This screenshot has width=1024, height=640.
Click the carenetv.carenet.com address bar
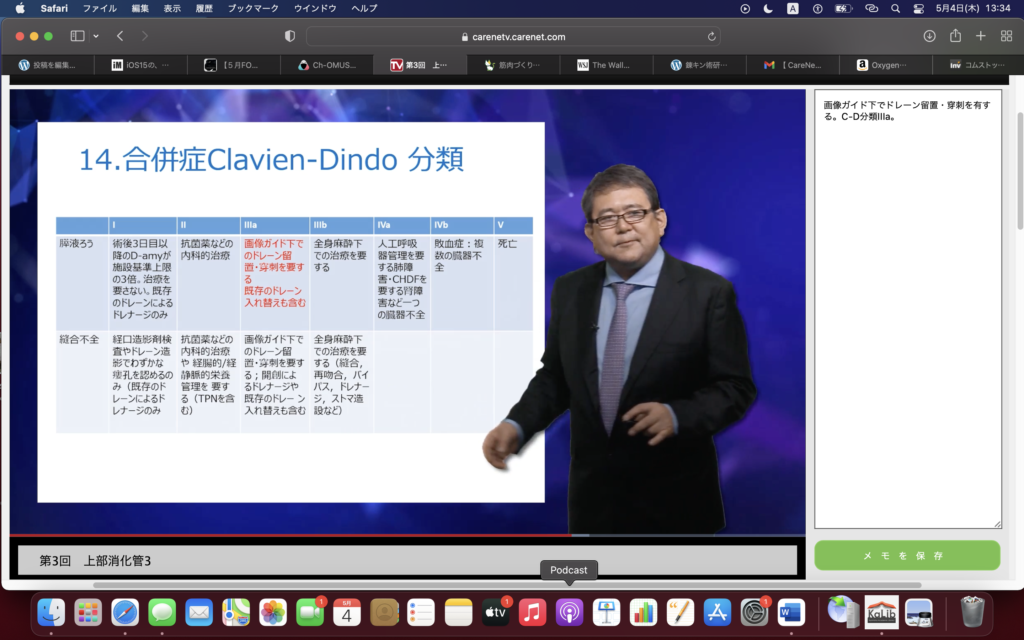pos(512,36)
